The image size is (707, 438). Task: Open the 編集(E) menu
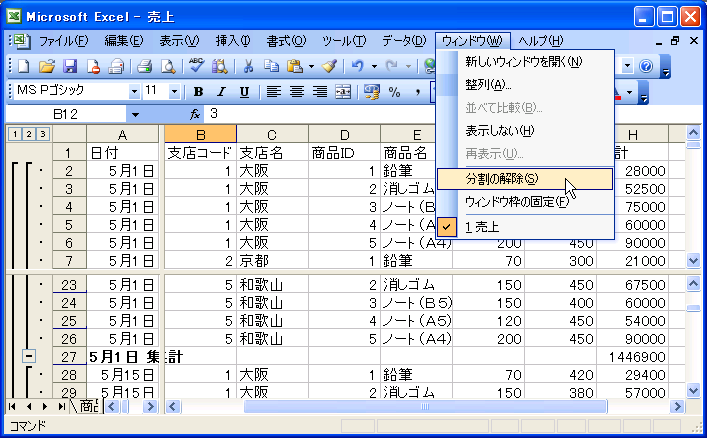124,41
